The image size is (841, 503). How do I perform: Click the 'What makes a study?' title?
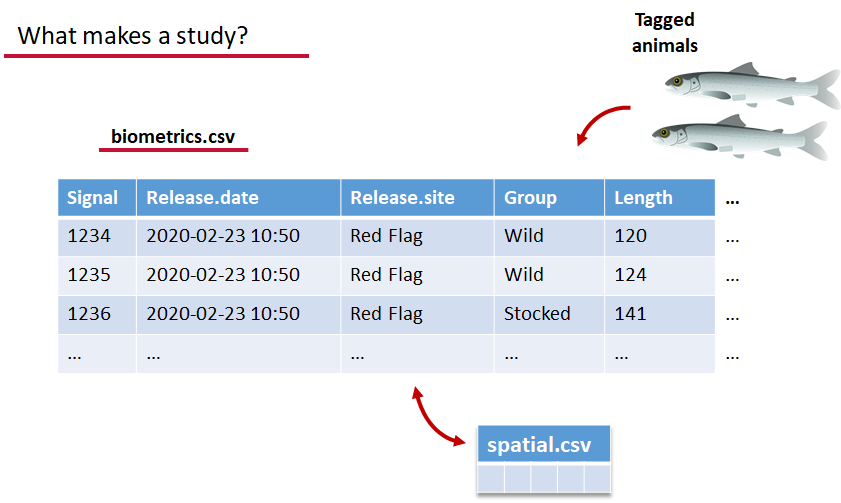[x=132, y=36]
